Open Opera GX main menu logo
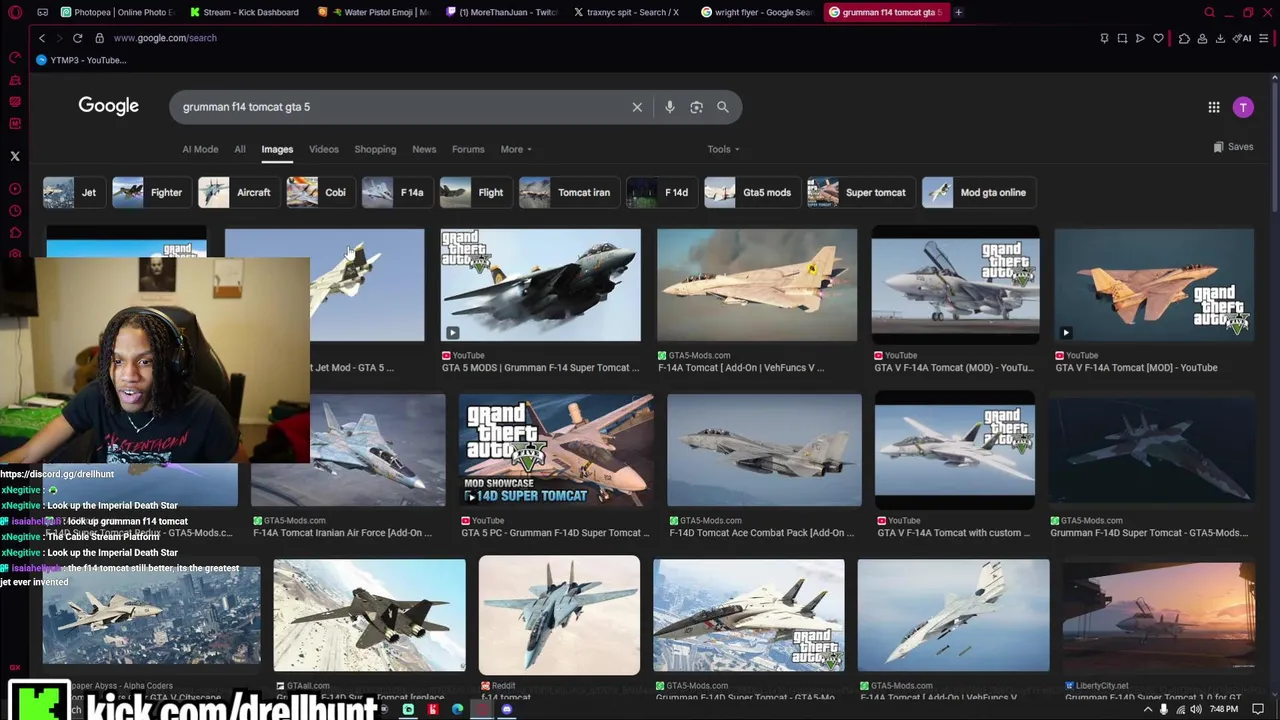The image size is (1280, 720). pos(15,12)
